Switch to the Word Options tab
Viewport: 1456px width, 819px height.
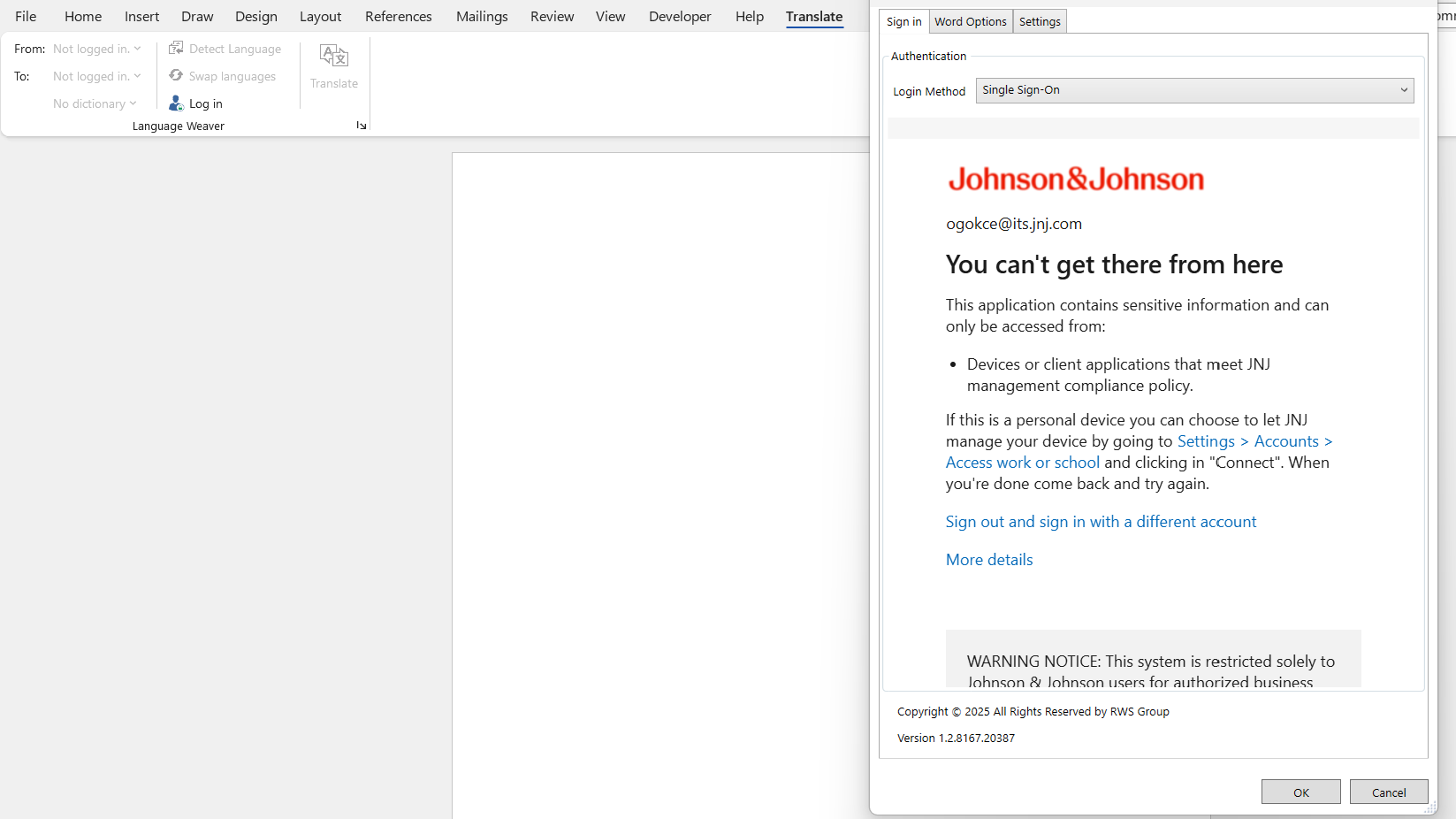(970, 21)
